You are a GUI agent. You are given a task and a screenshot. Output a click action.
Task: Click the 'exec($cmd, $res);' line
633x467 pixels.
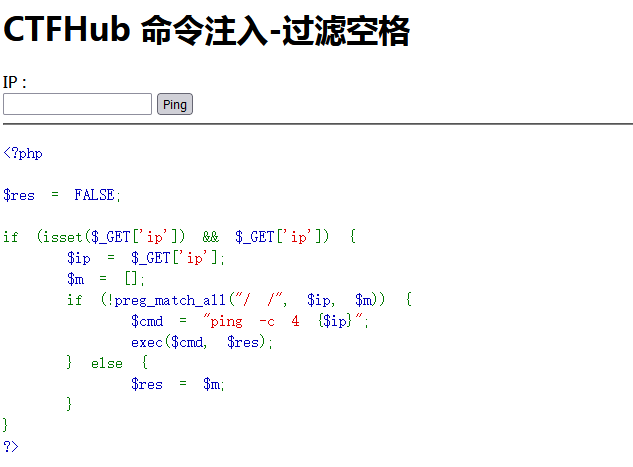pos(202,342)
